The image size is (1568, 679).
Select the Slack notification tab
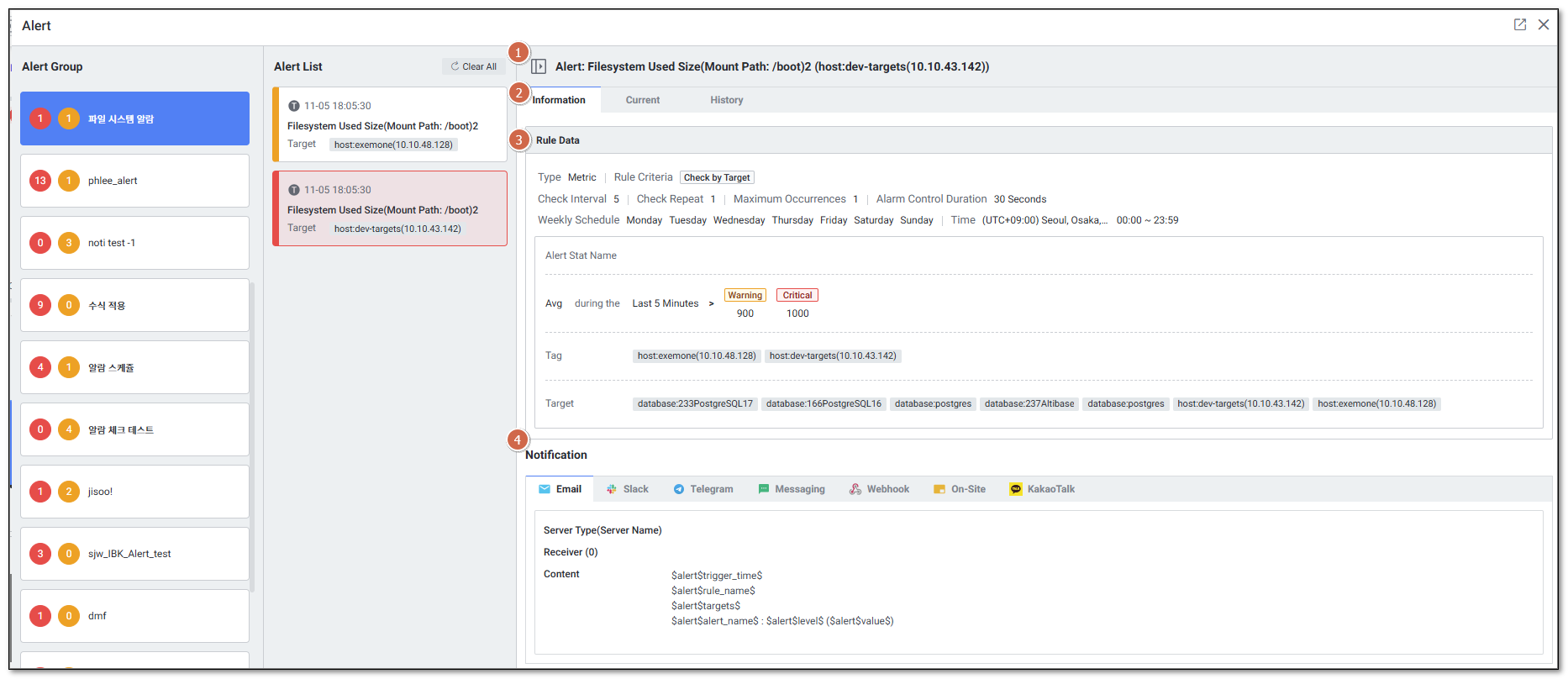click(x=628, y=489)
